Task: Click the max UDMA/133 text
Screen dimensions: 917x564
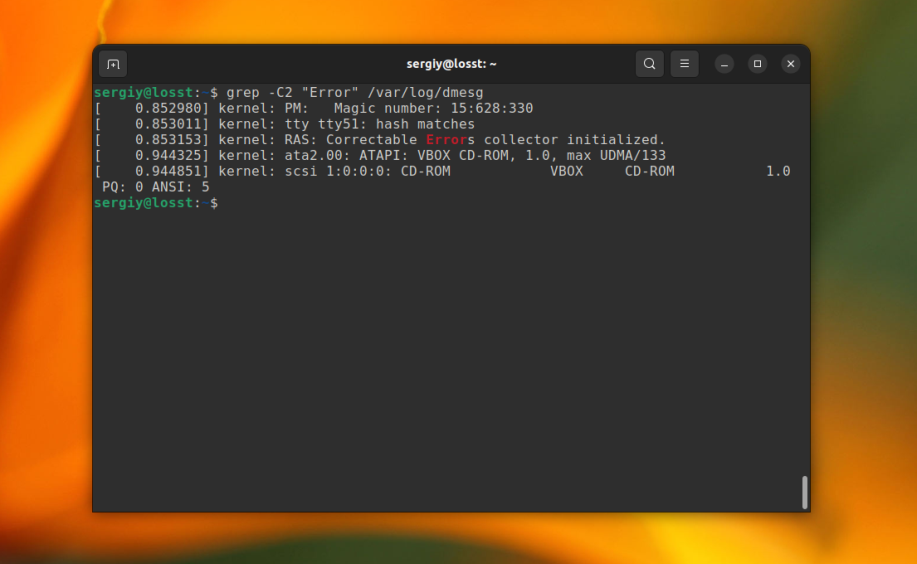Action: pos(616,156)
